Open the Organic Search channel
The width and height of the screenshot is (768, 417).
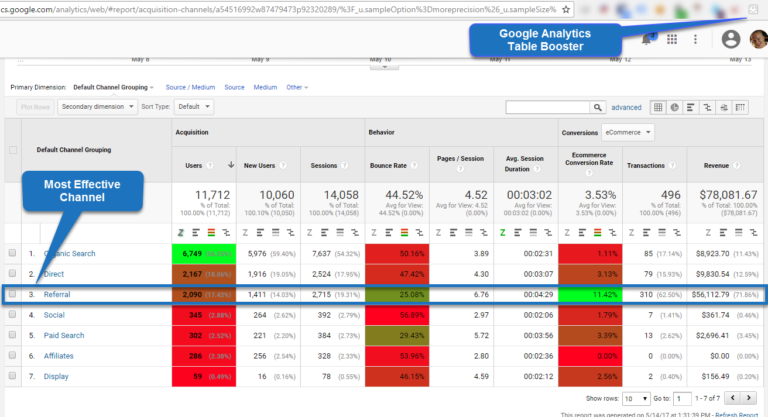tap(70, 253)
